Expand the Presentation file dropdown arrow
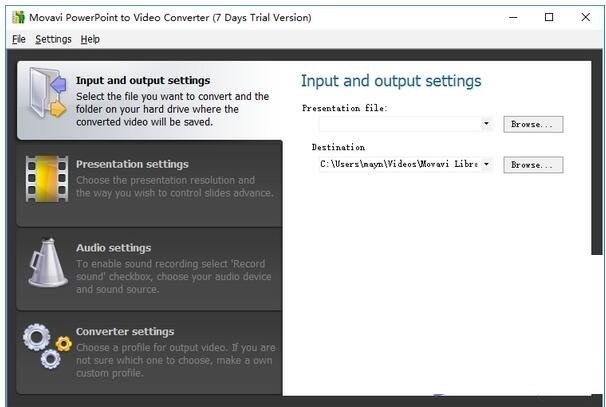 486,124
